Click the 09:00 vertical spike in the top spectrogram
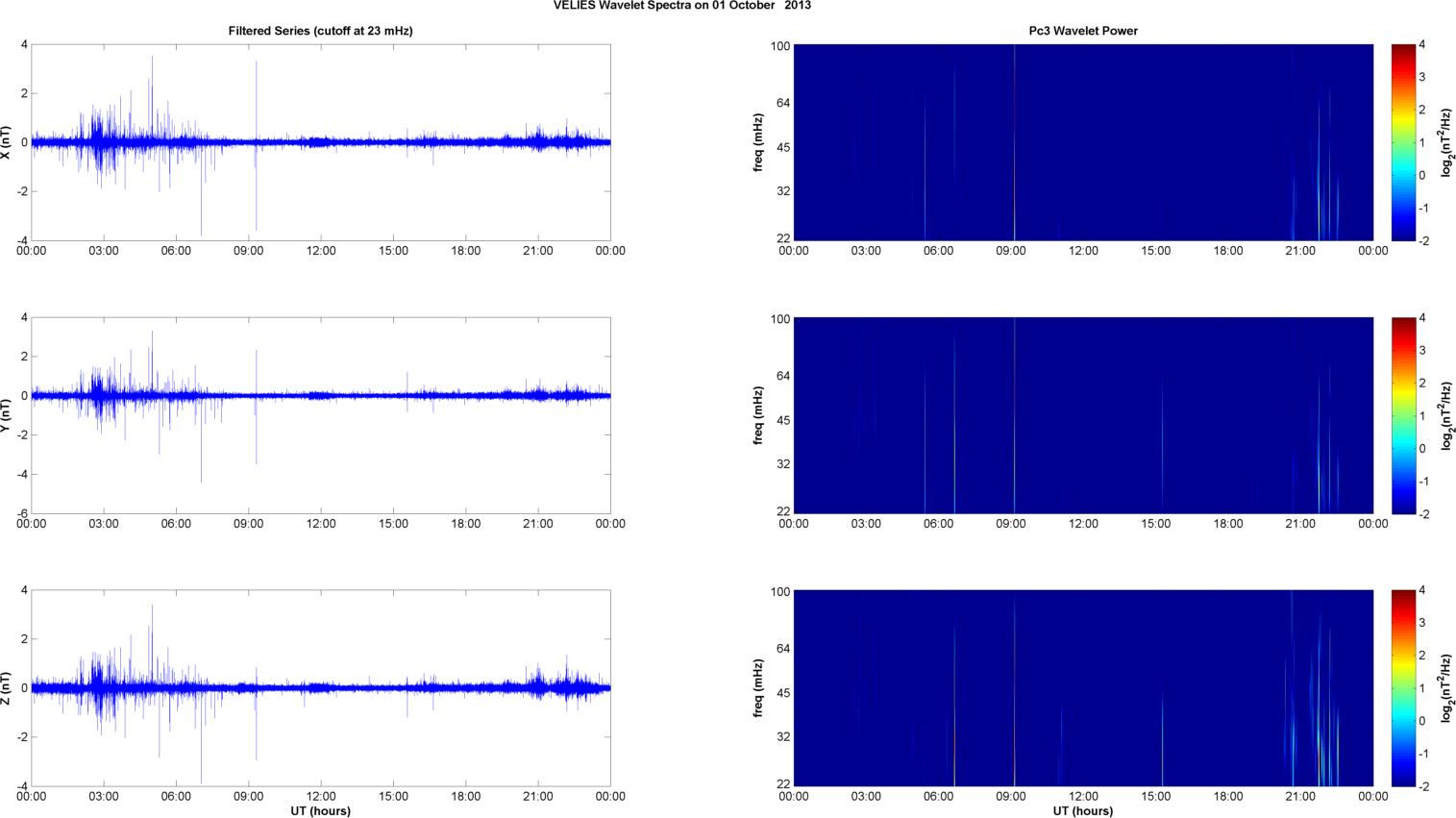This screenshot has height=818, width=1456. [x=1014, y=142]
